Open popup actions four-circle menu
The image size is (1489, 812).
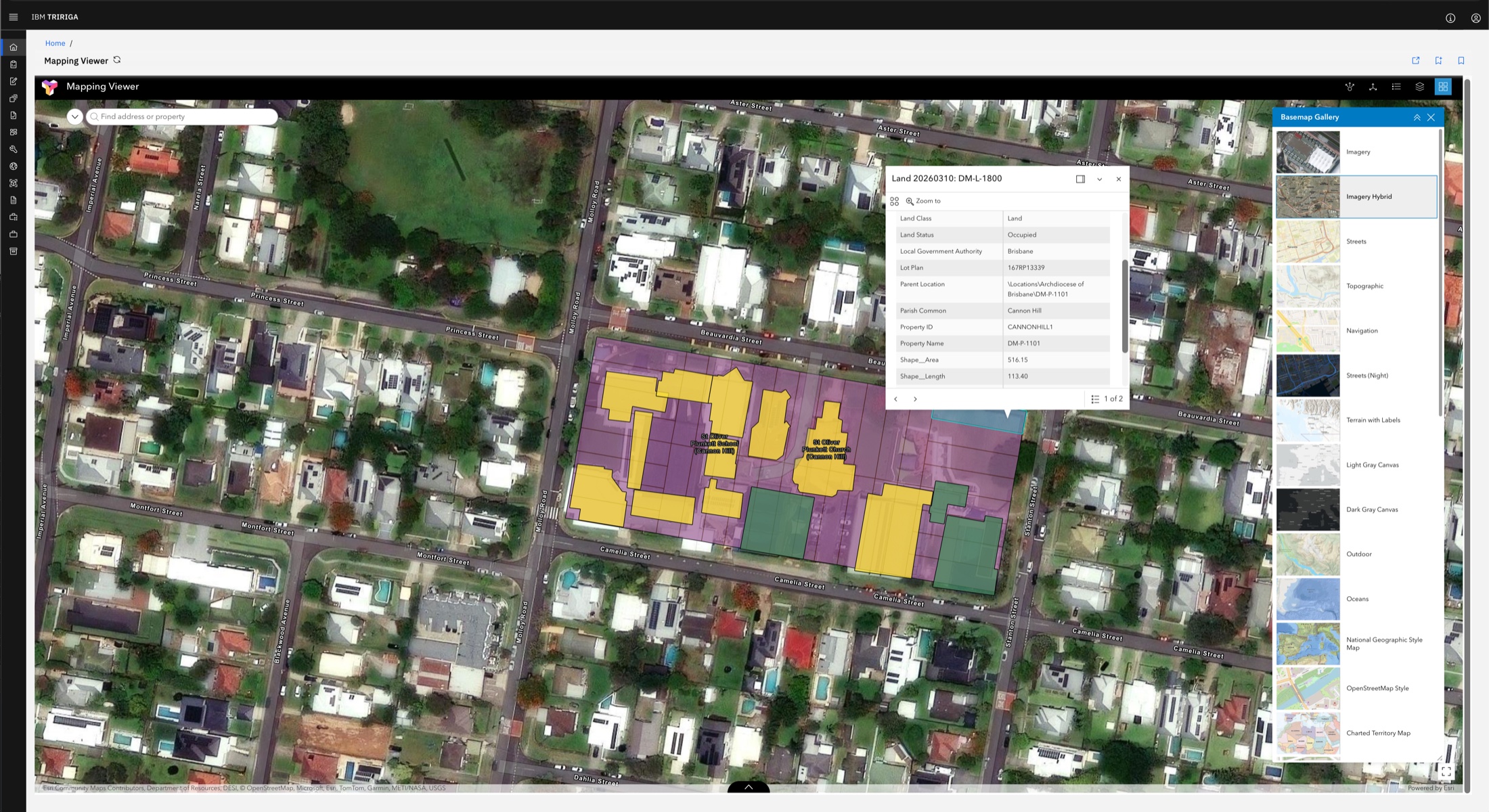[894, 202]
